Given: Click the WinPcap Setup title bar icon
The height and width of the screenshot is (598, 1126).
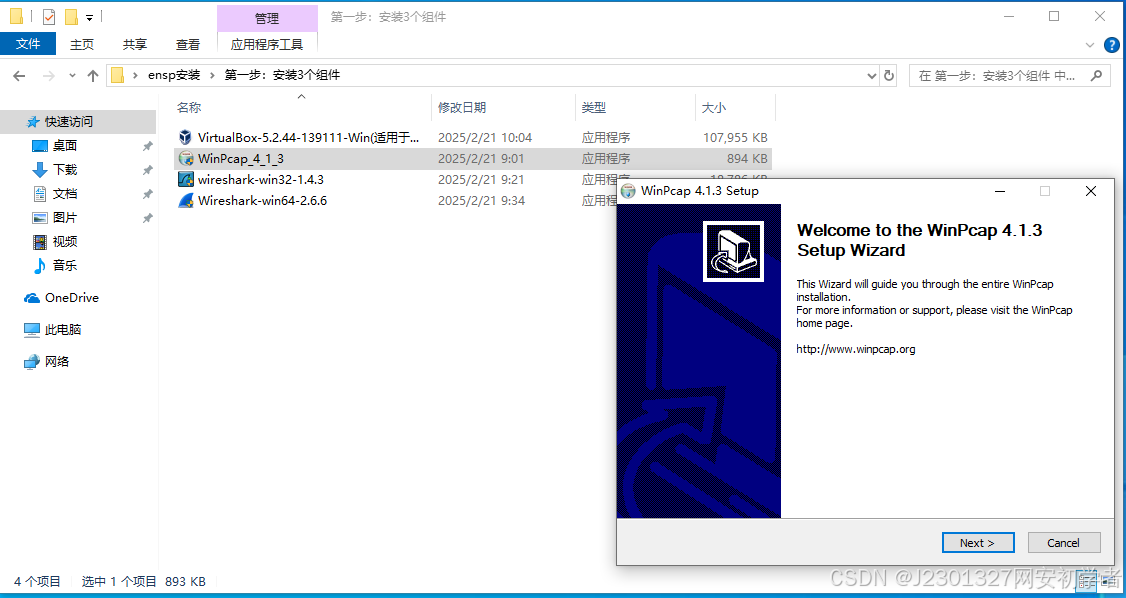Looking at the screenshot, I should point(629,191).
